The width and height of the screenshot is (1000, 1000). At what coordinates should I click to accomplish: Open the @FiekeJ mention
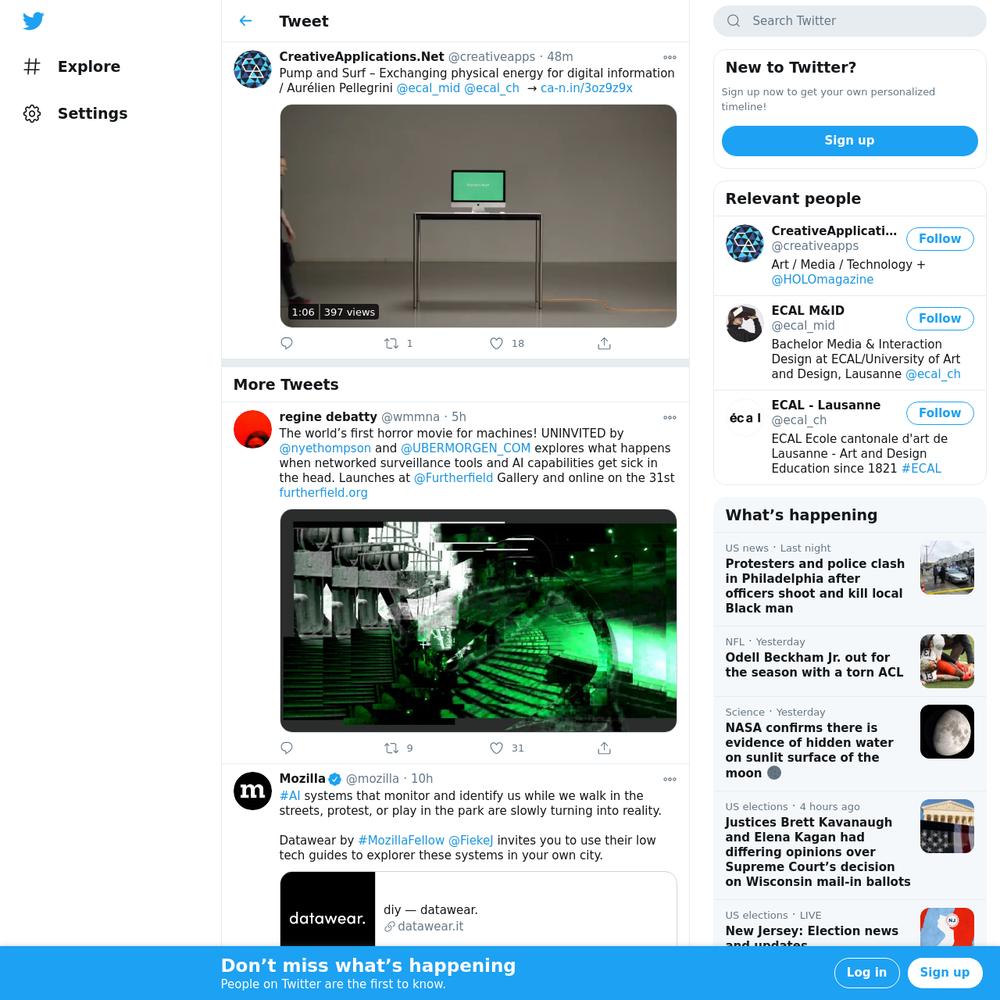pyautogui.click(x=471, y=841)
